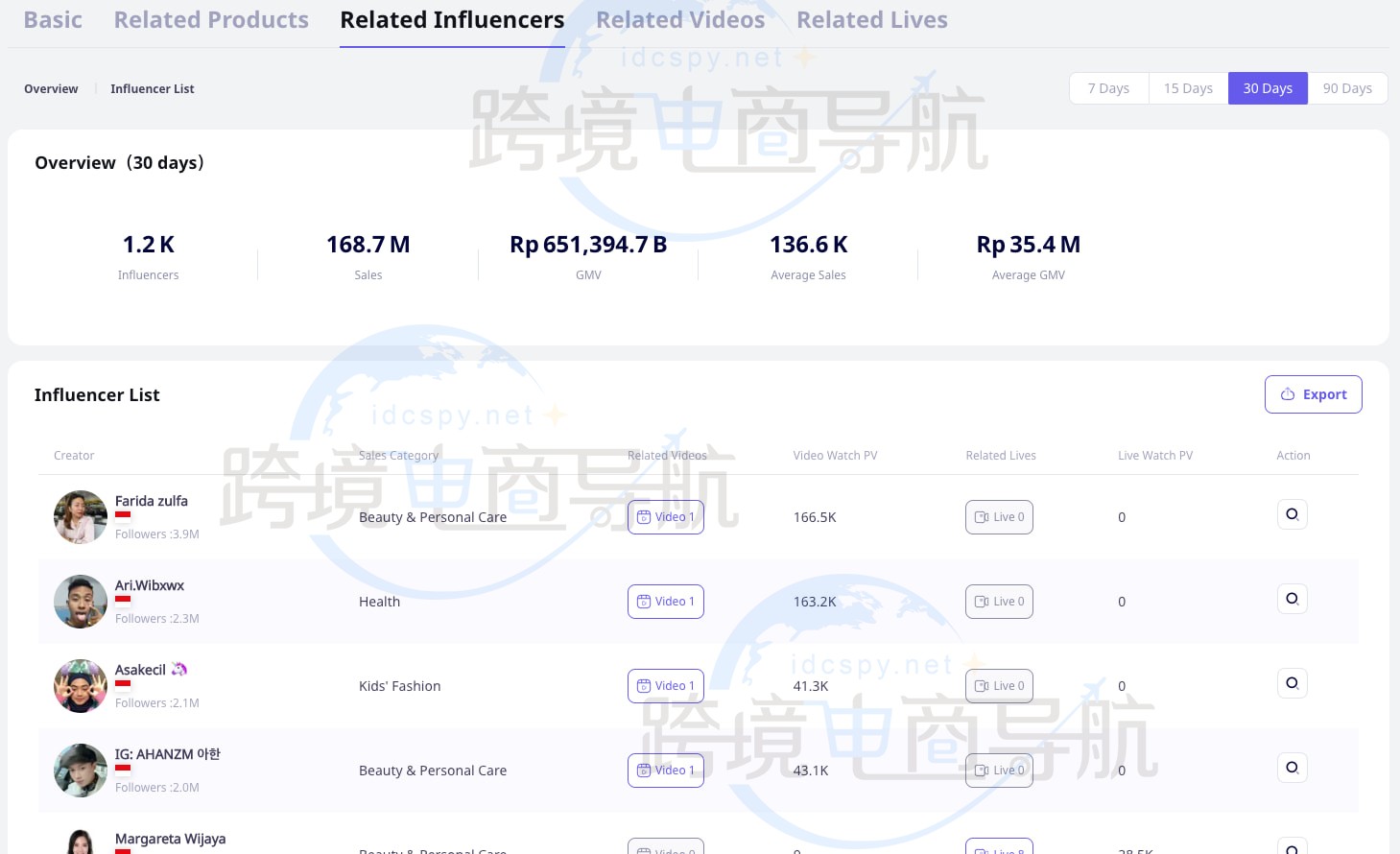Open the Influencer List view
Screen dimensions: 1400x854
click(152, 88)
